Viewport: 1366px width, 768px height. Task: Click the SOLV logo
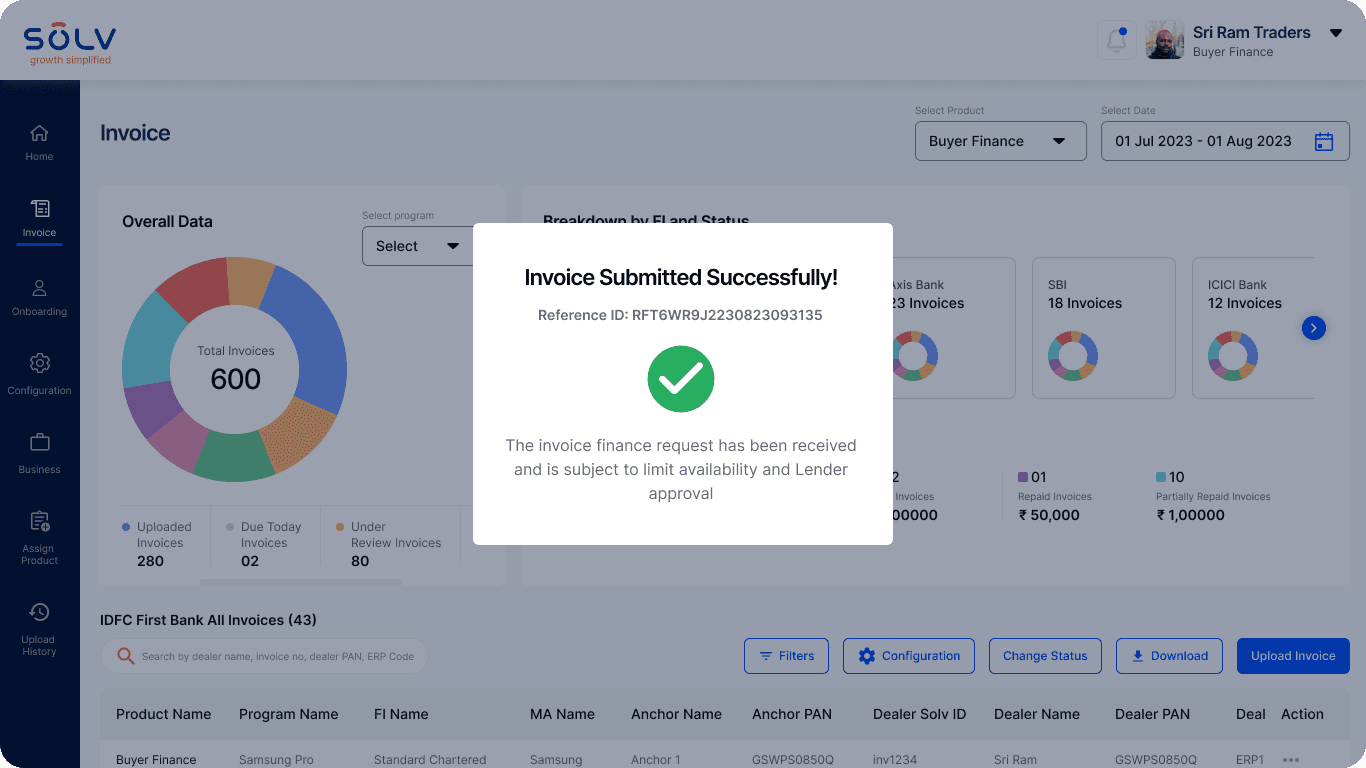click(70, 42)
